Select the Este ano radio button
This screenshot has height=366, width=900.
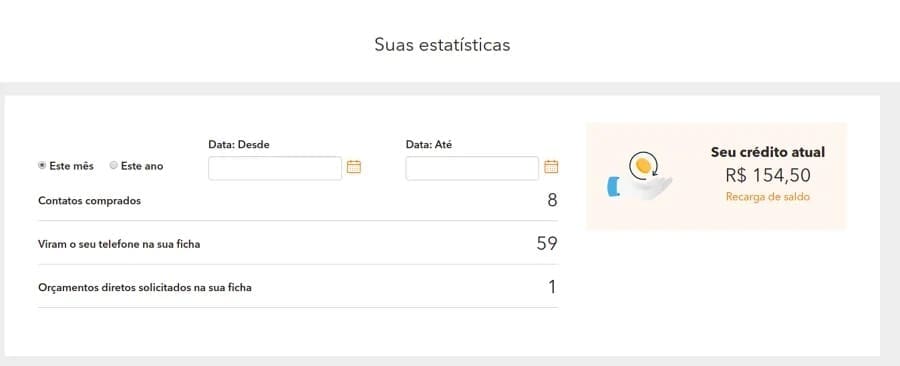click(114, 165)
